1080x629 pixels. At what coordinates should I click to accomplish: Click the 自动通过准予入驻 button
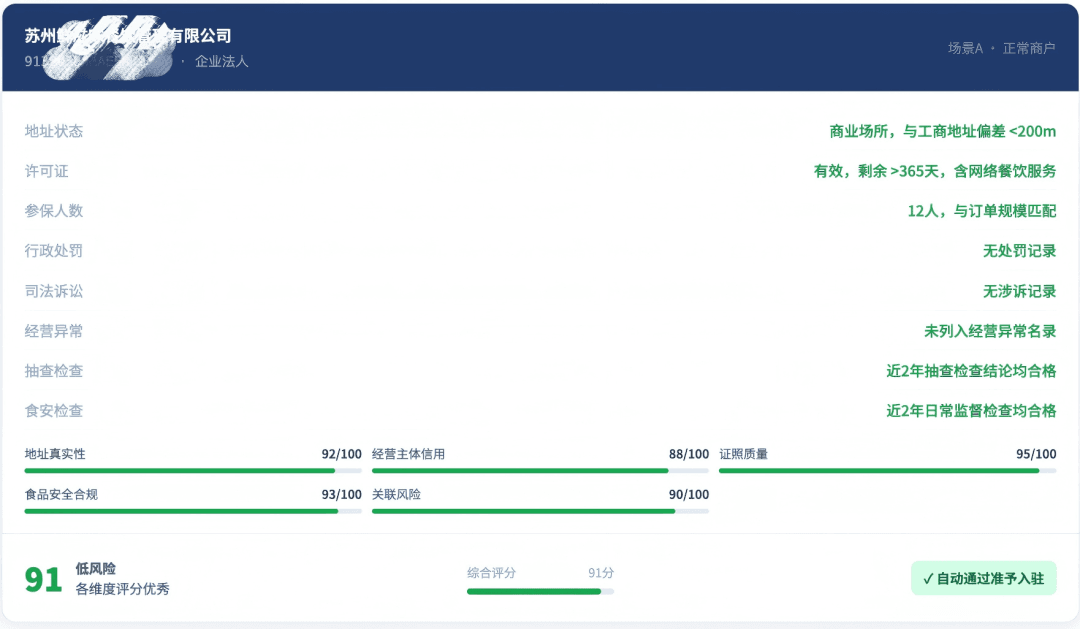[984, 578]
